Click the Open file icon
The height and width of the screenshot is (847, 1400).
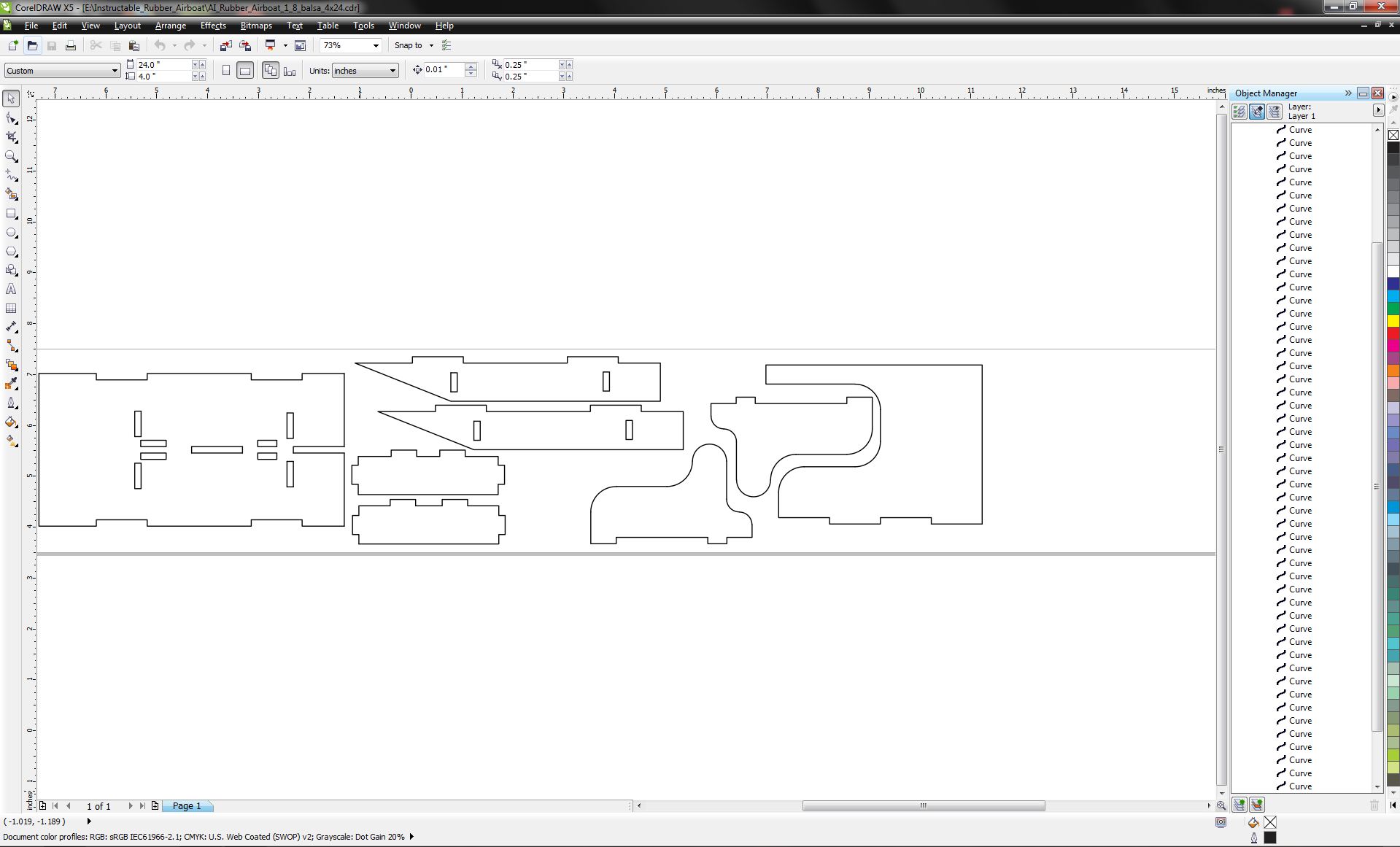(32, 45)
